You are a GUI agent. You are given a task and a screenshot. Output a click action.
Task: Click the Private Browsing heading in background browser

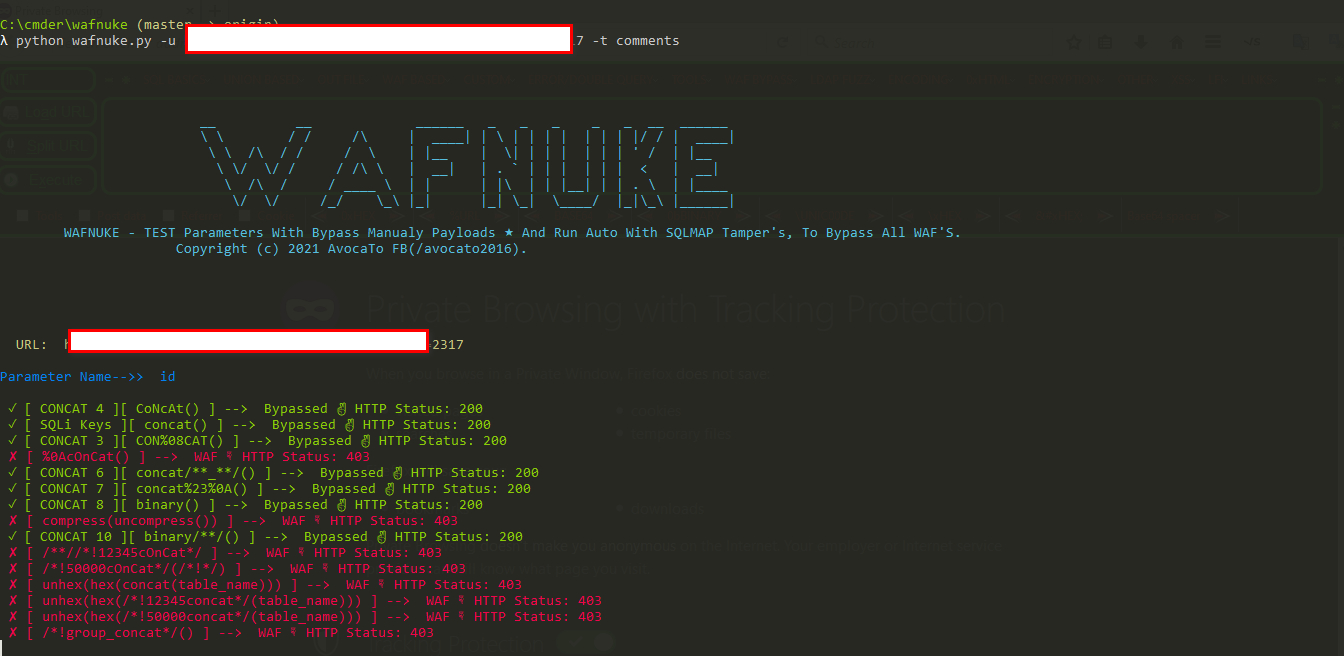pos(686,310)
